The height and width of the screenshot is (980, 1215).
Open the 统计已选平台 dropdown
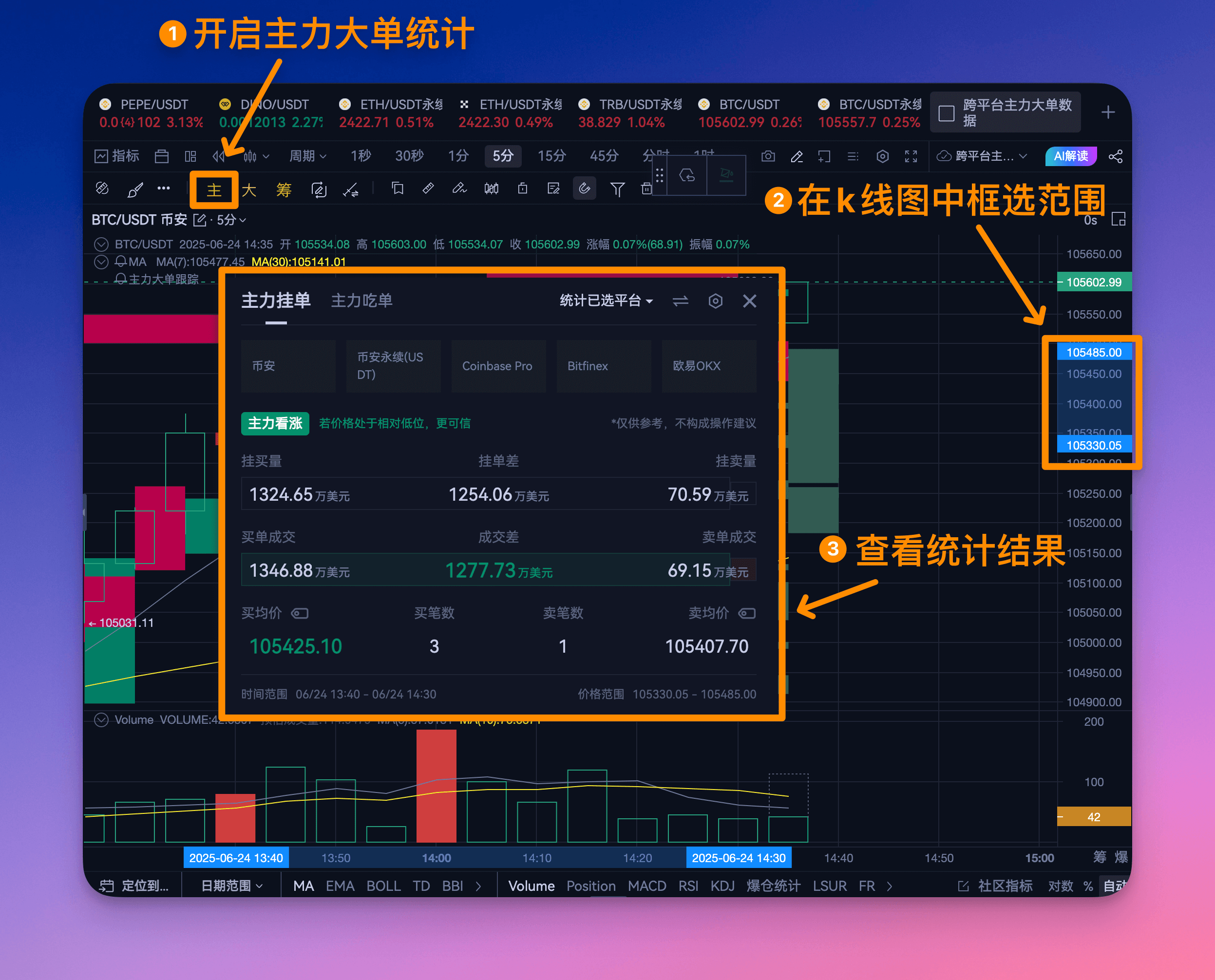[x=606, y=301]
